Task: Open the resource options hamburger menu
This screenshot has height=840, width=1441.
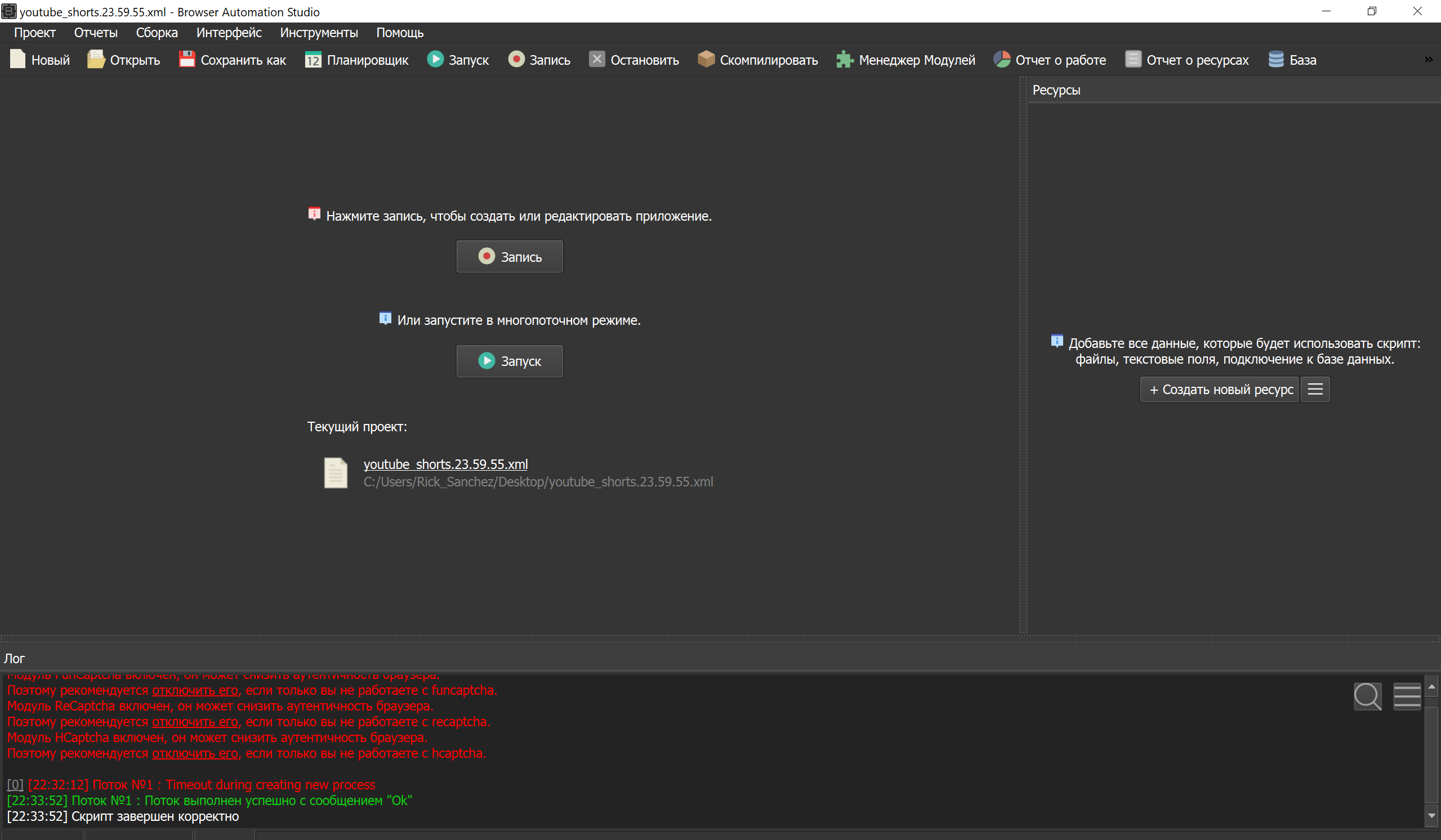Action: (x=1315, y=389)
